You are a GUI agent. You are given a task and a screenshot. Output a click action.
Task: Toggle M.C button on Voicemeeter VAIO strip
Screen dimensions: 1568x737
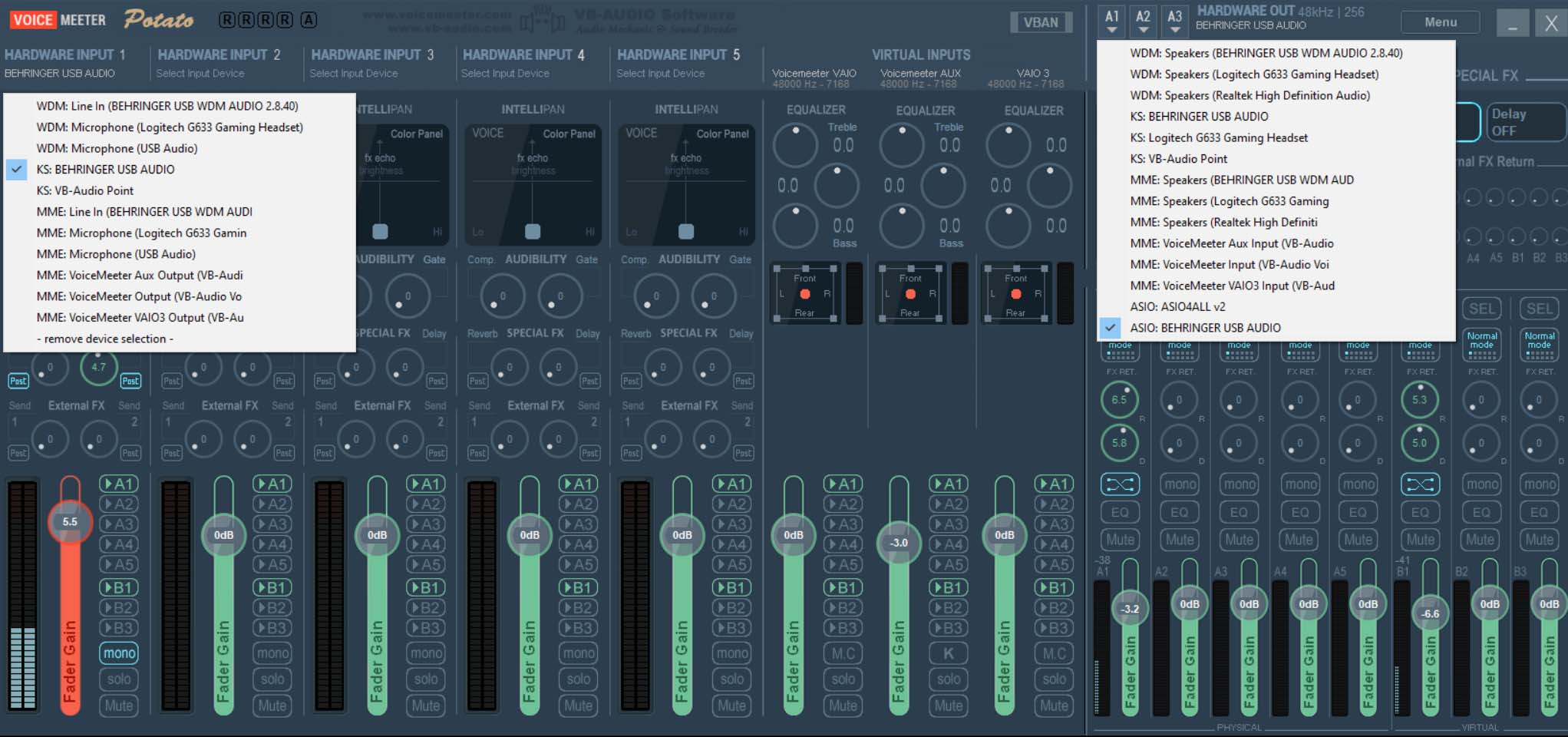click(843, 653)
